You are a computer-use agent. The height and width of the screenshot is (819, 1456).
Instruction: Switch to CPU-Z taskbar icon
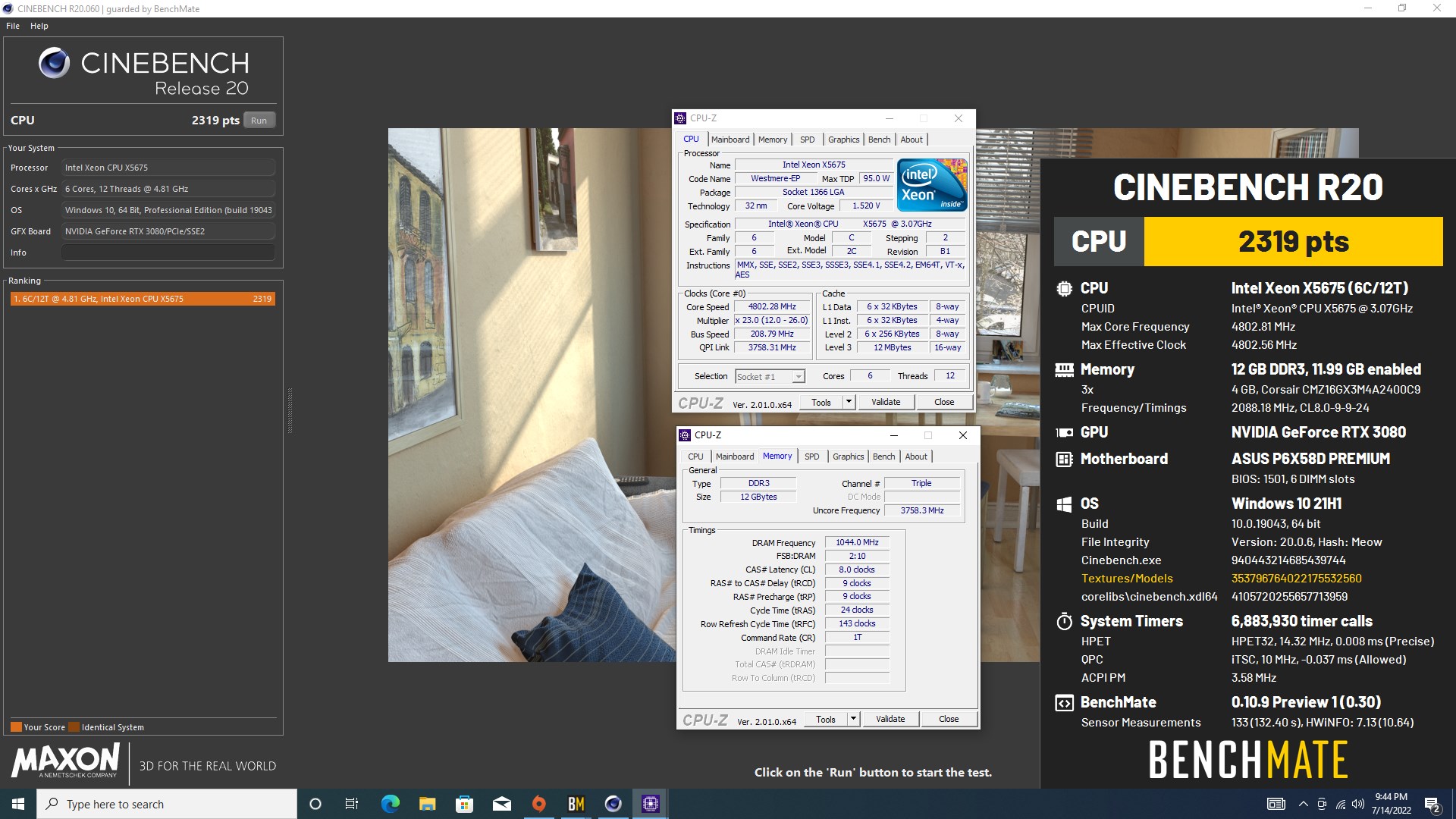650,804
